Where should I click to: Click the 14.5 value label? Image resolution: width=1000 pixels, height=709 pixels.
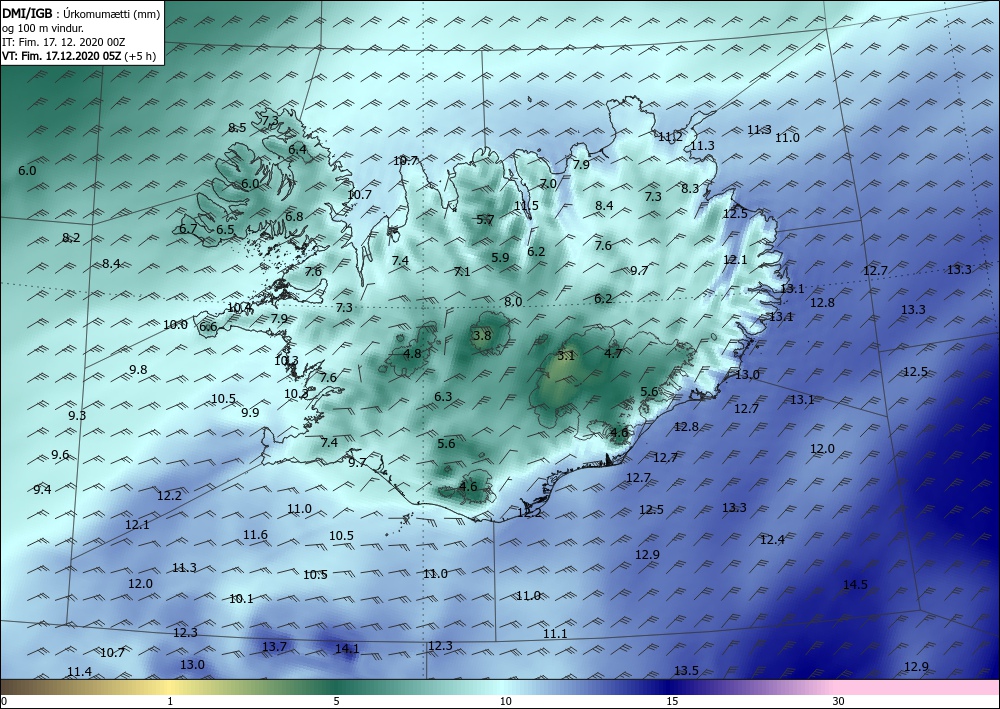(x=855, y=585)
